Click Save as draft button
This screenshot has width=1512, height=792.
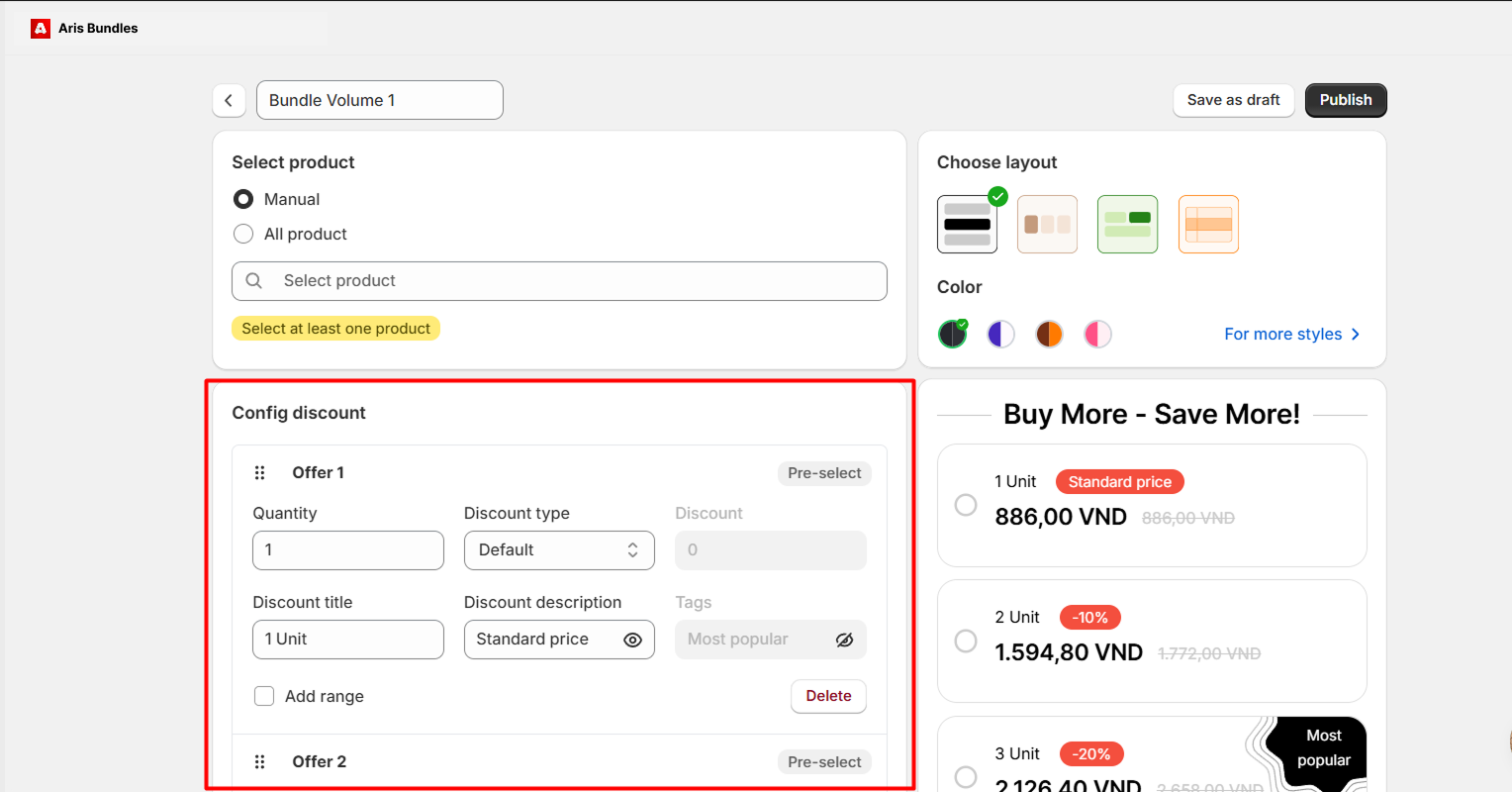pyautogui.click(x=1234, y=100)
